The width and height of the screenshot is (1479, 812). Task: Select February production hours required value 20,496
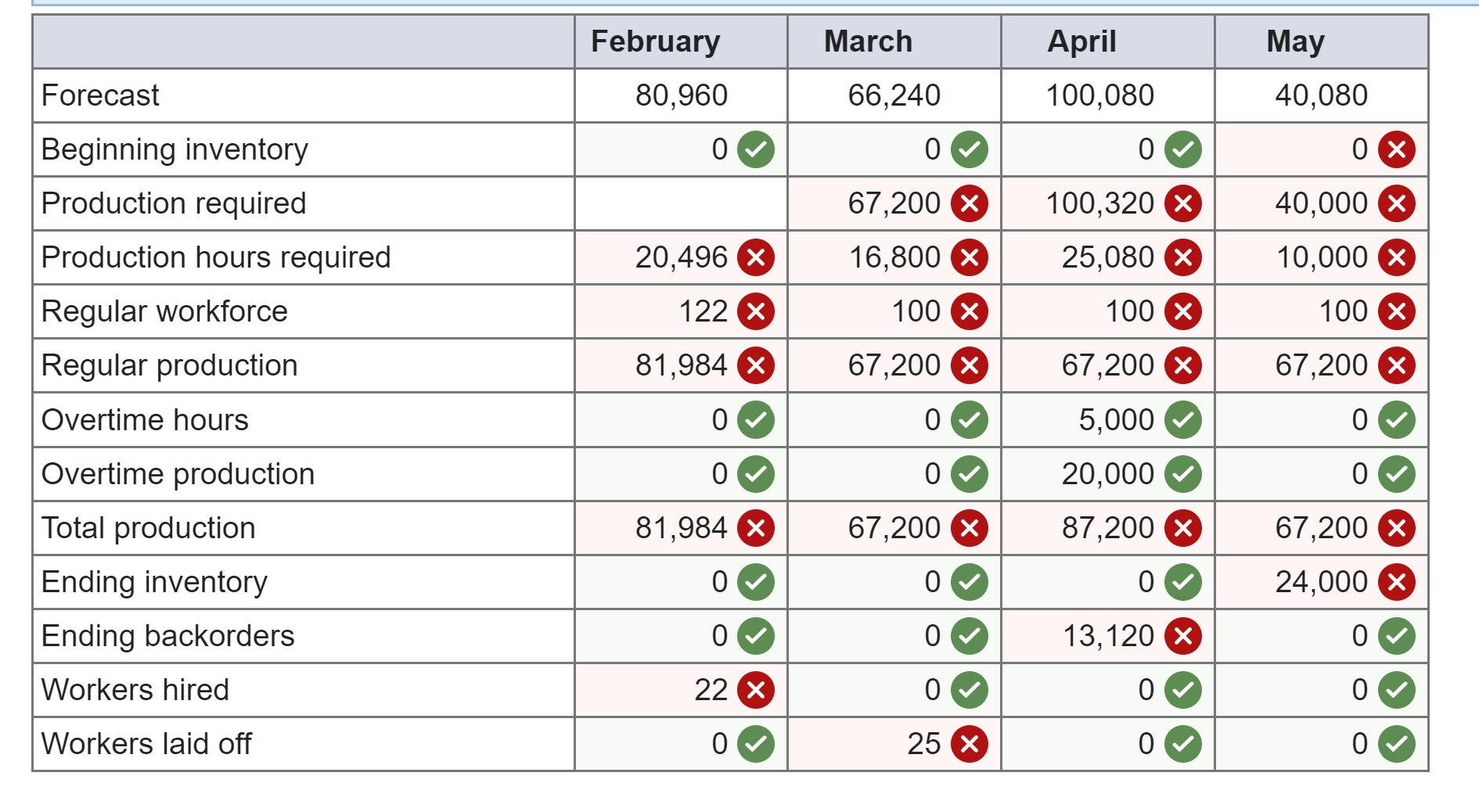point(681,257)
